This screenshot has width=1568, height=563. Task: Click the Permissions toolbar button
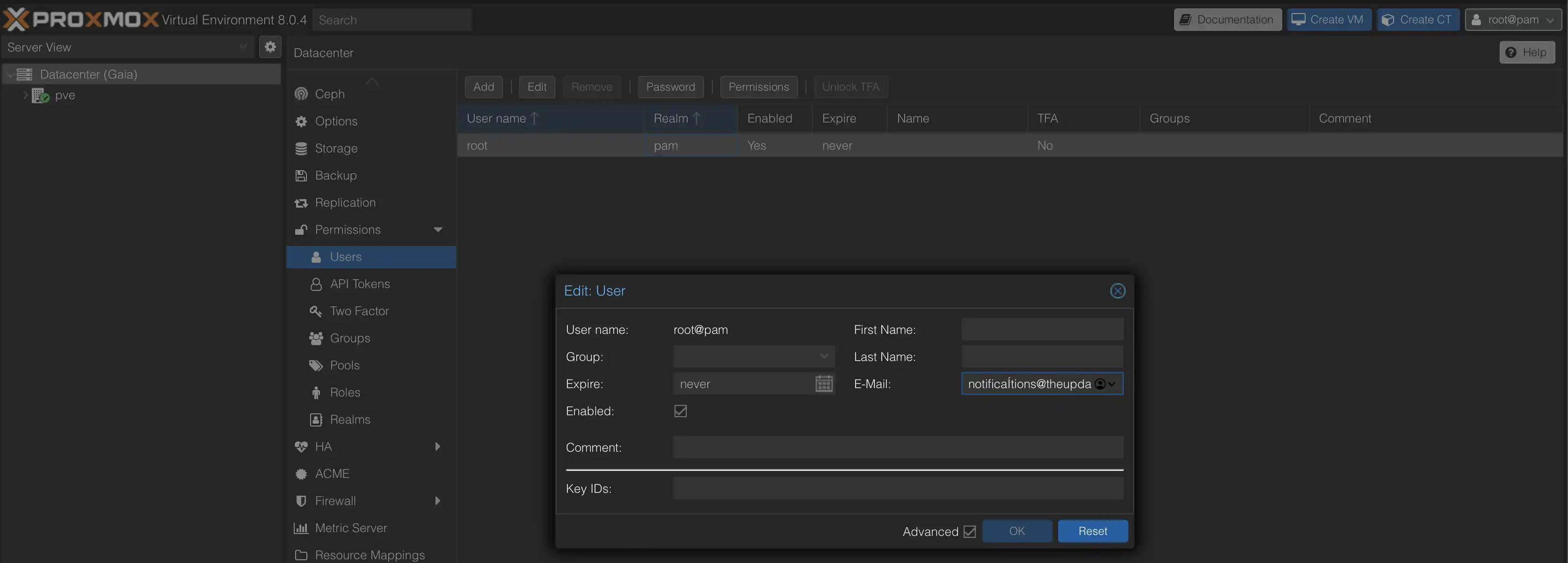point(758,87)
